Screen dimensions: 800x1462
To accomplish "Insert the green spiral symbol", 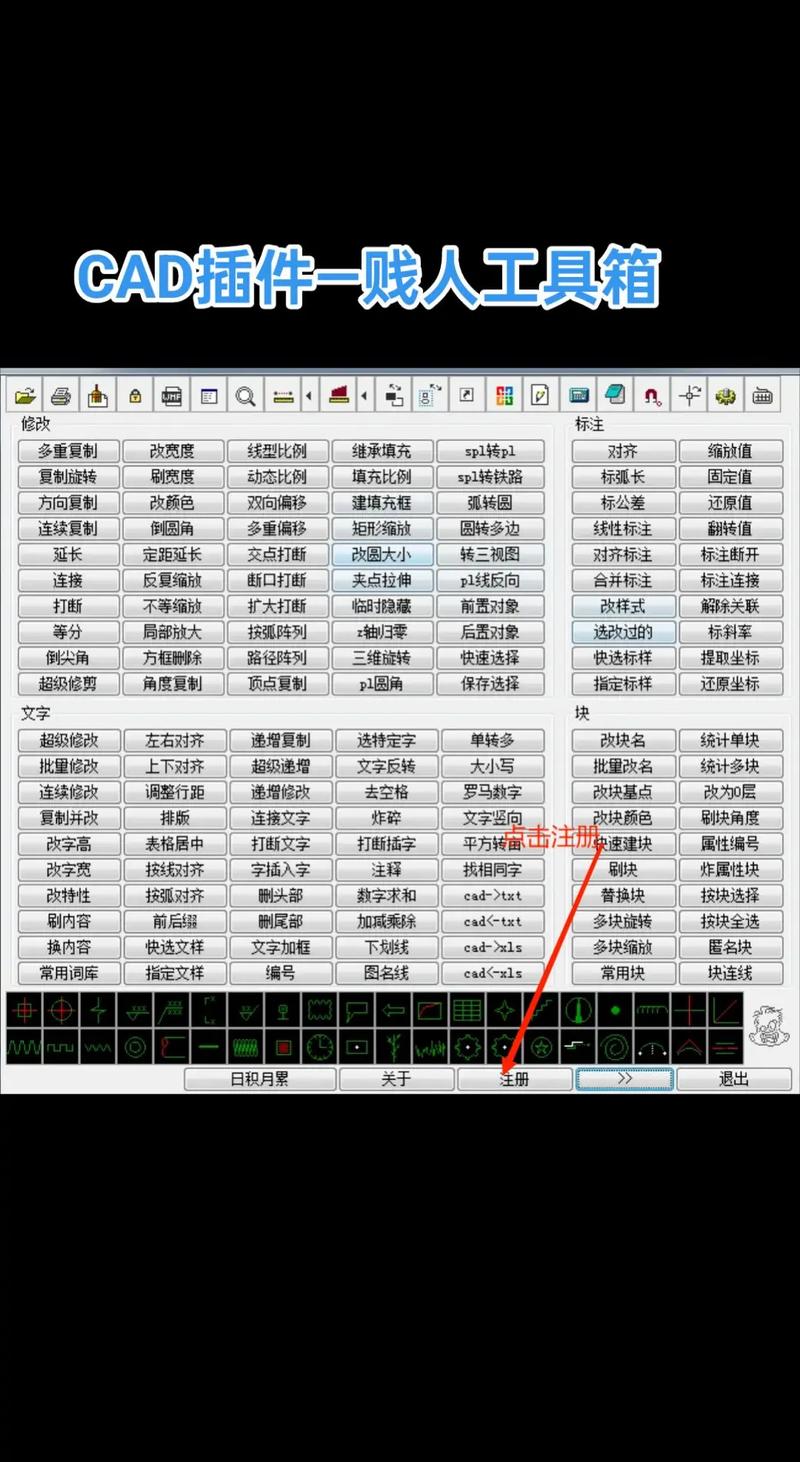I will point(616,1047).
